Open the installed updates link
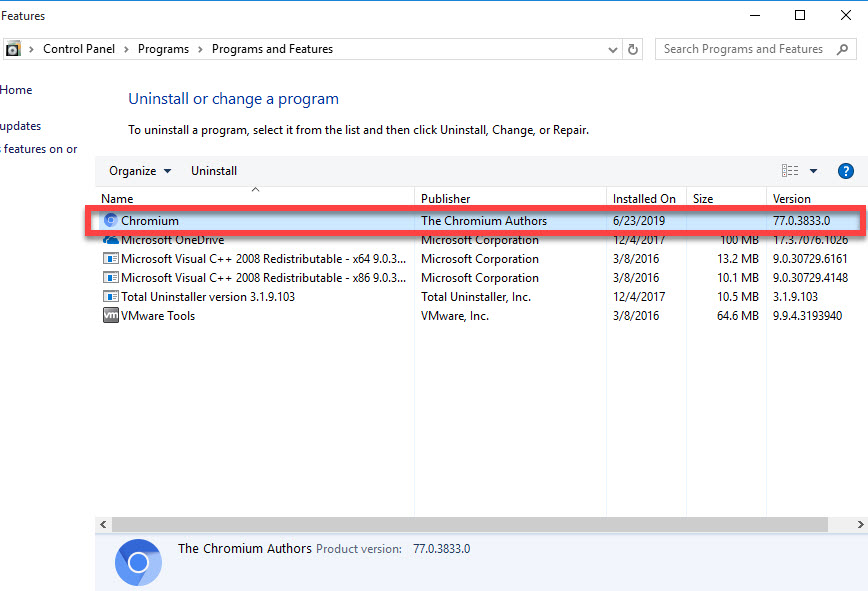The image size is (868, 591). [20, 126]
